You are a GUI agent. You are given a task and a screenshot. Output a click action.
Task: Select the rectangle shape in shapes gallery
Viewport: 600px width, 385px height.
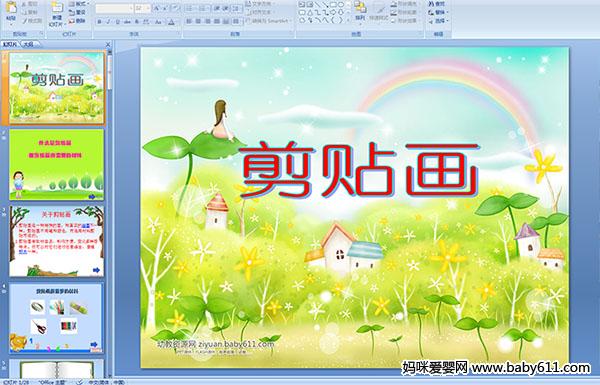[334, 5]
